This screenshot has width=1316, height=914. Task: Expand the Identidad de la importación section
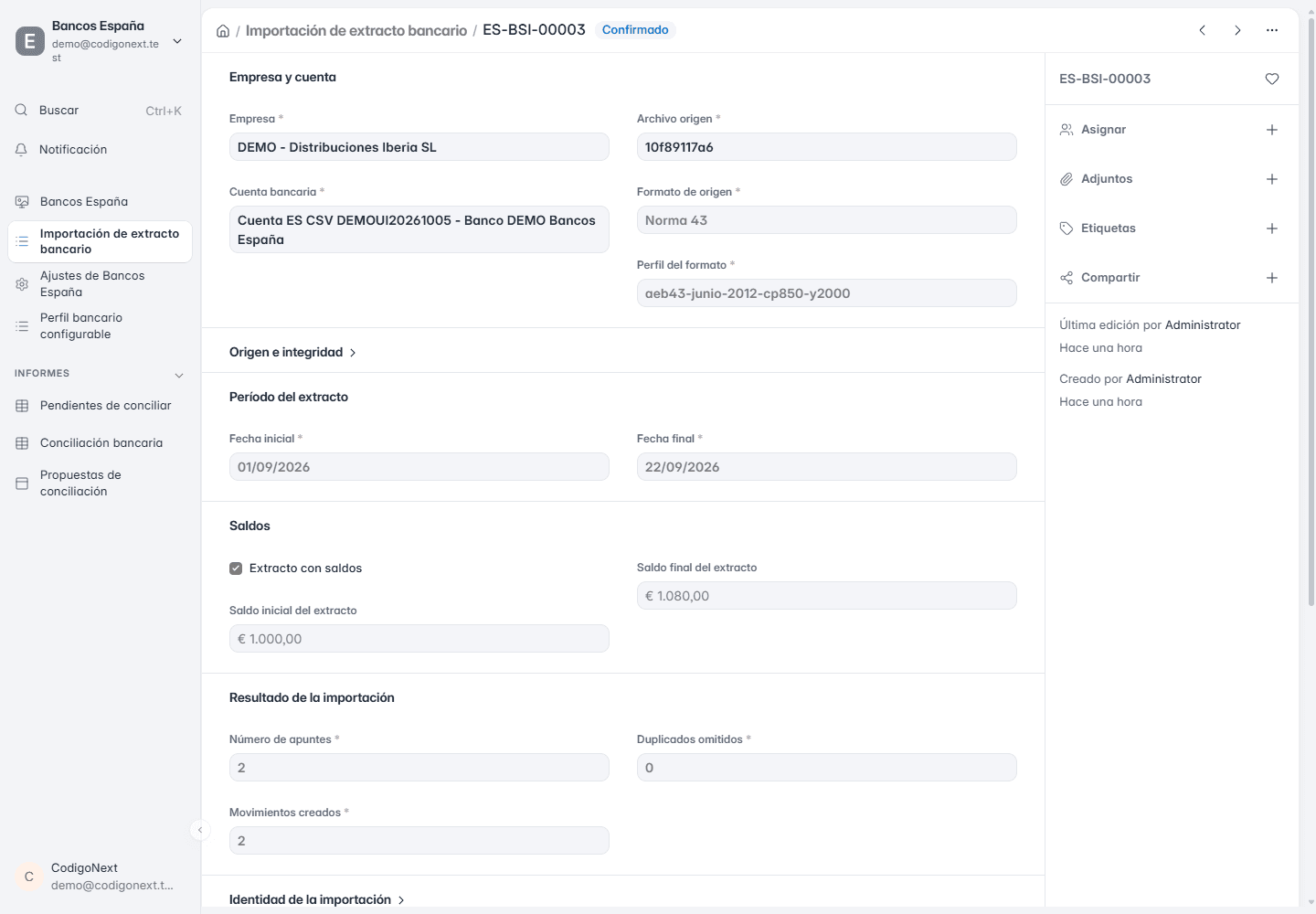[317, 900]
